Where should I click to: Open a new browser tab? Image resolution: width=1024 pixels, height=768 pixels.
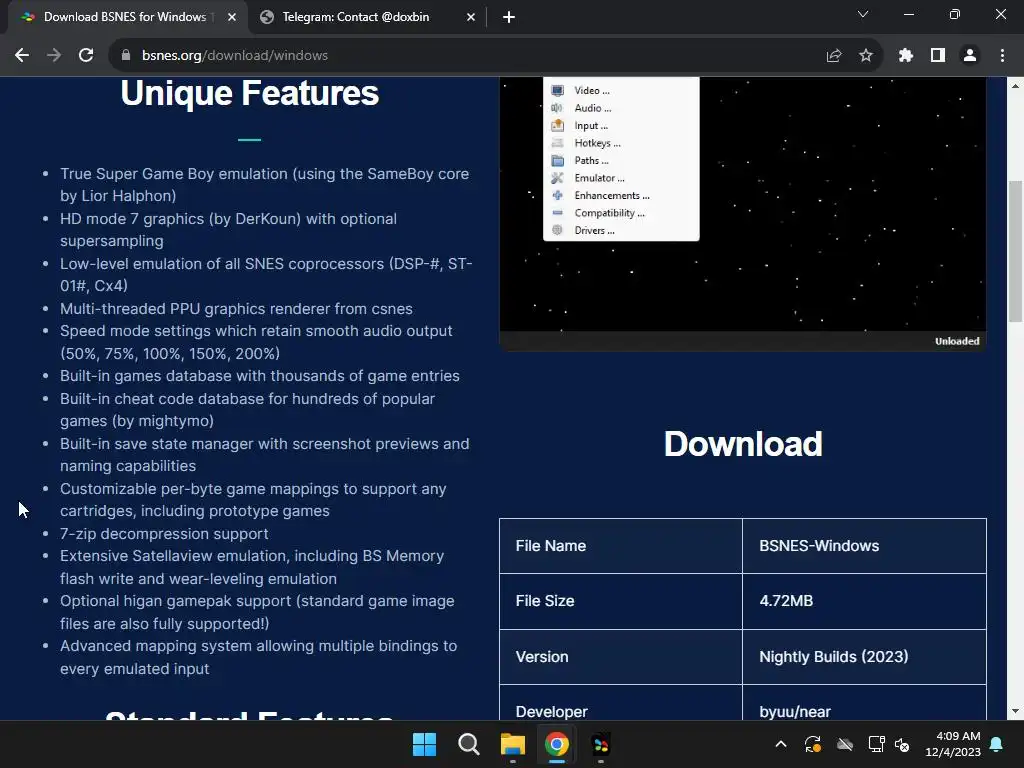[x=509, y=17]
